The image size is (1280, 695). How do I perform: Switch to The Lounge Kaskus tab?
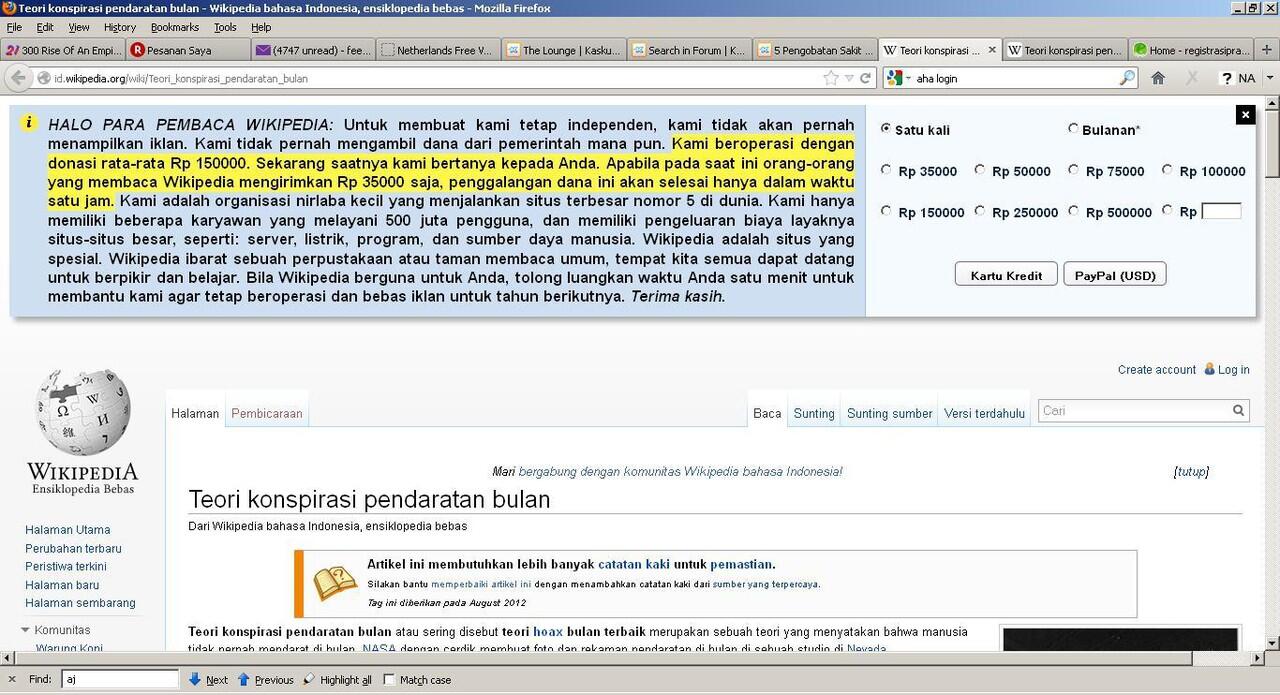tap(563, 49)
